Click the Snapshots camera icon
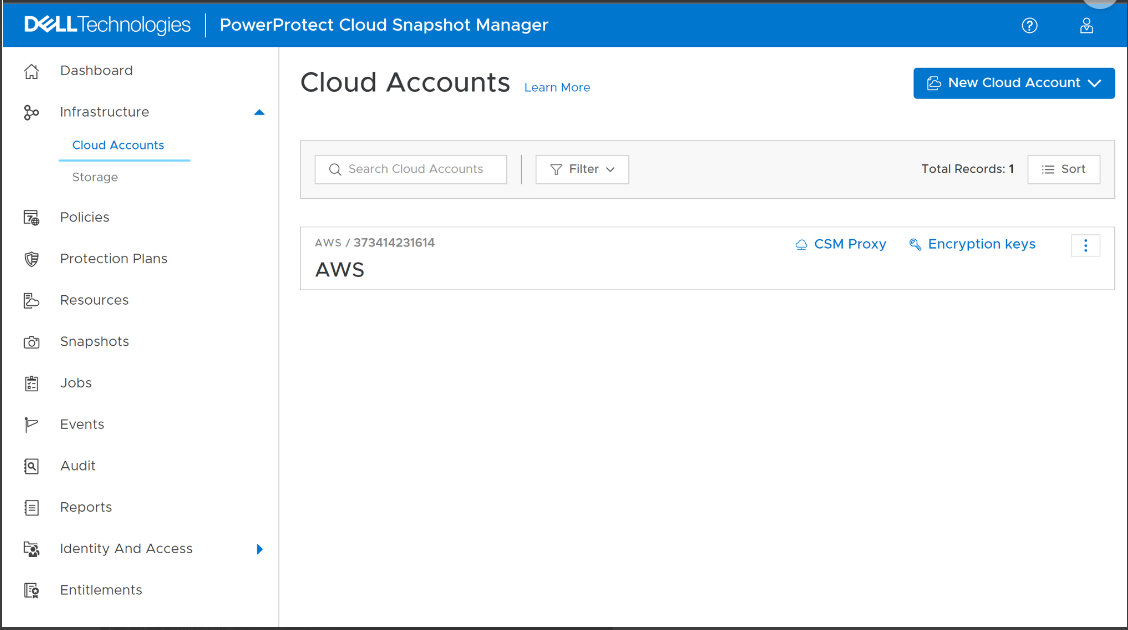Image resolution: width=1128 pixels, height=630 pixels. coord(32,342)
